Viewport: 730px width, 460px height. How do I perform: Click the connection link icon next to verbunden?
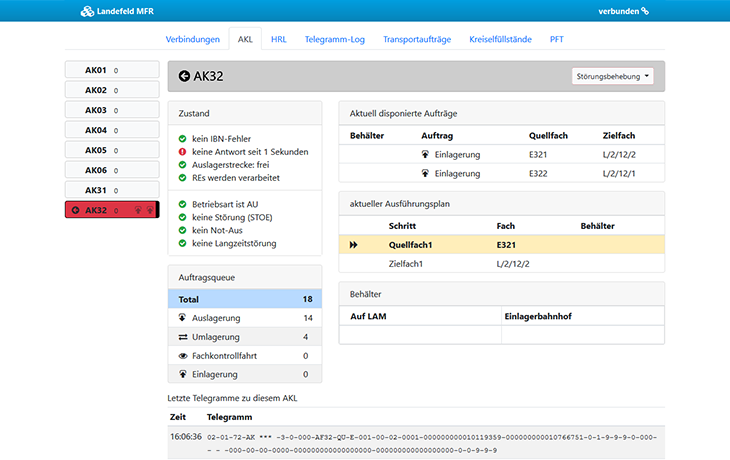point(646,11)
